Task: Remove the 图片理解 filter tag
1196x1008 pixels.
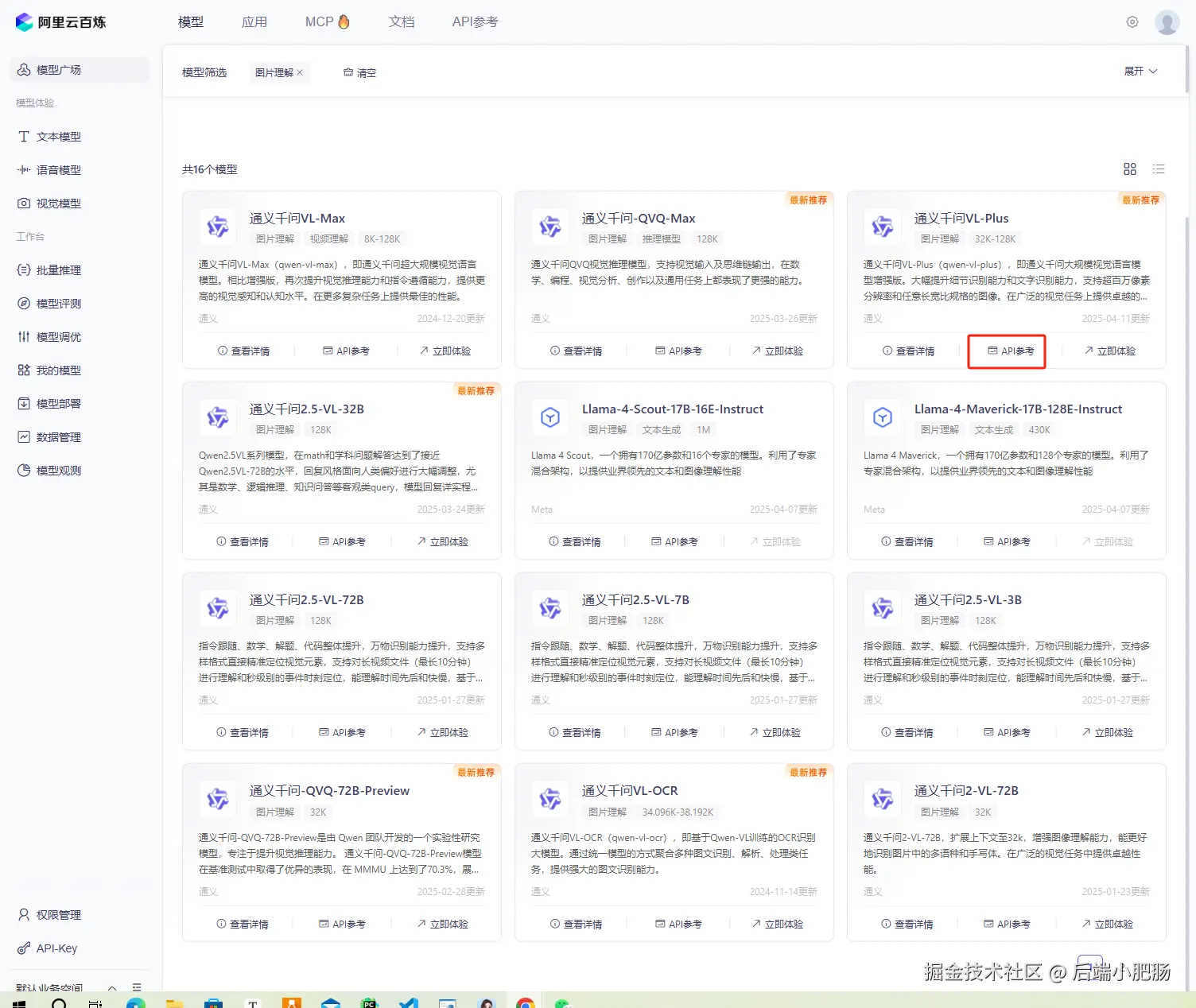Action: point(300,72)
